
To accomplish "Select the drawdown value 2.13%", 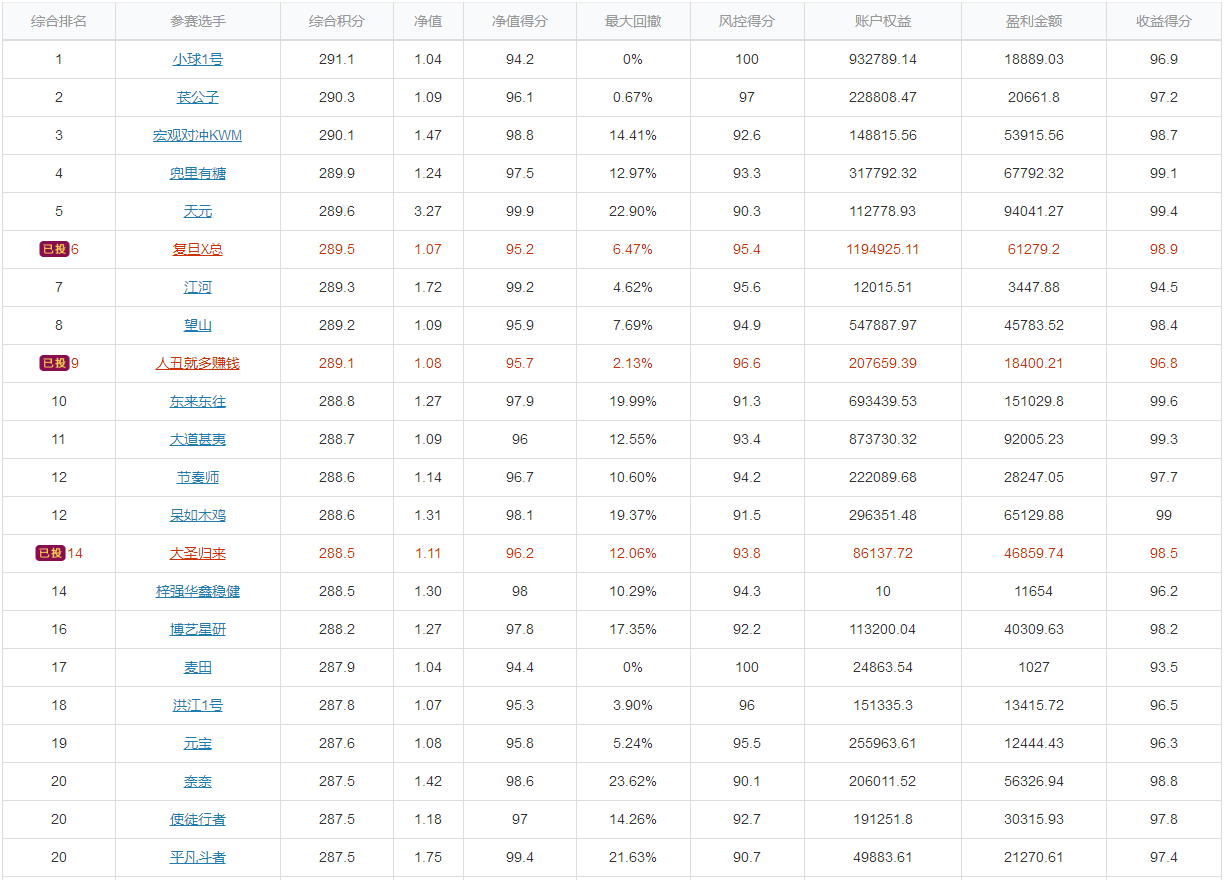I will tap(632, 363).
